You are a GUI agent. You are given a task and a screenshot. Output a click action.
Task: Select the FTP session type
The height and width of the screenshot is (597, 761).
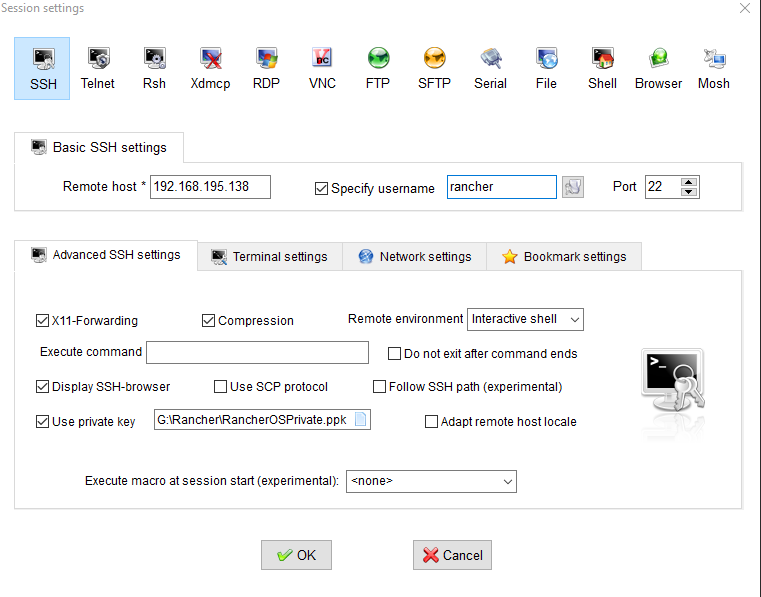(378, 68)
